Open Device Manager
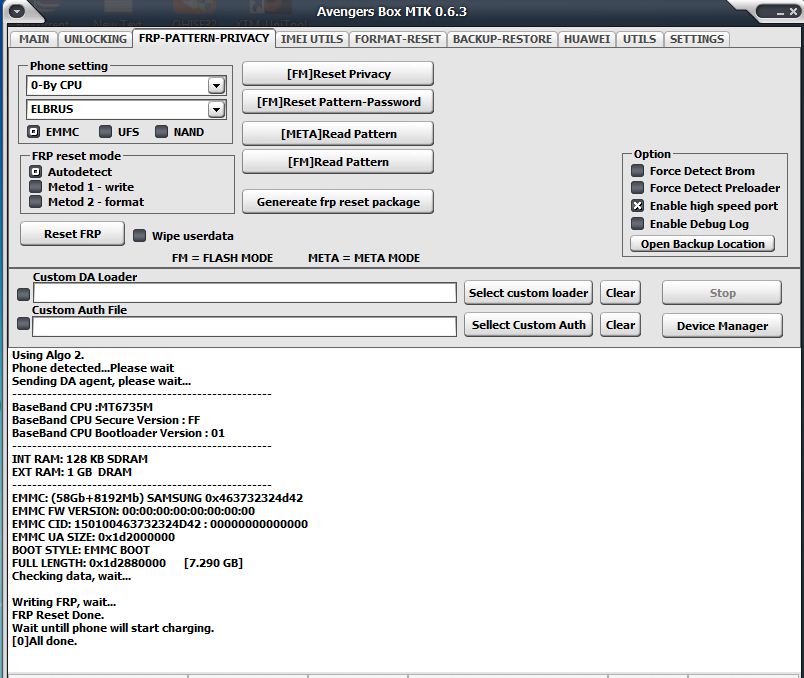 (x=722, y=326)
